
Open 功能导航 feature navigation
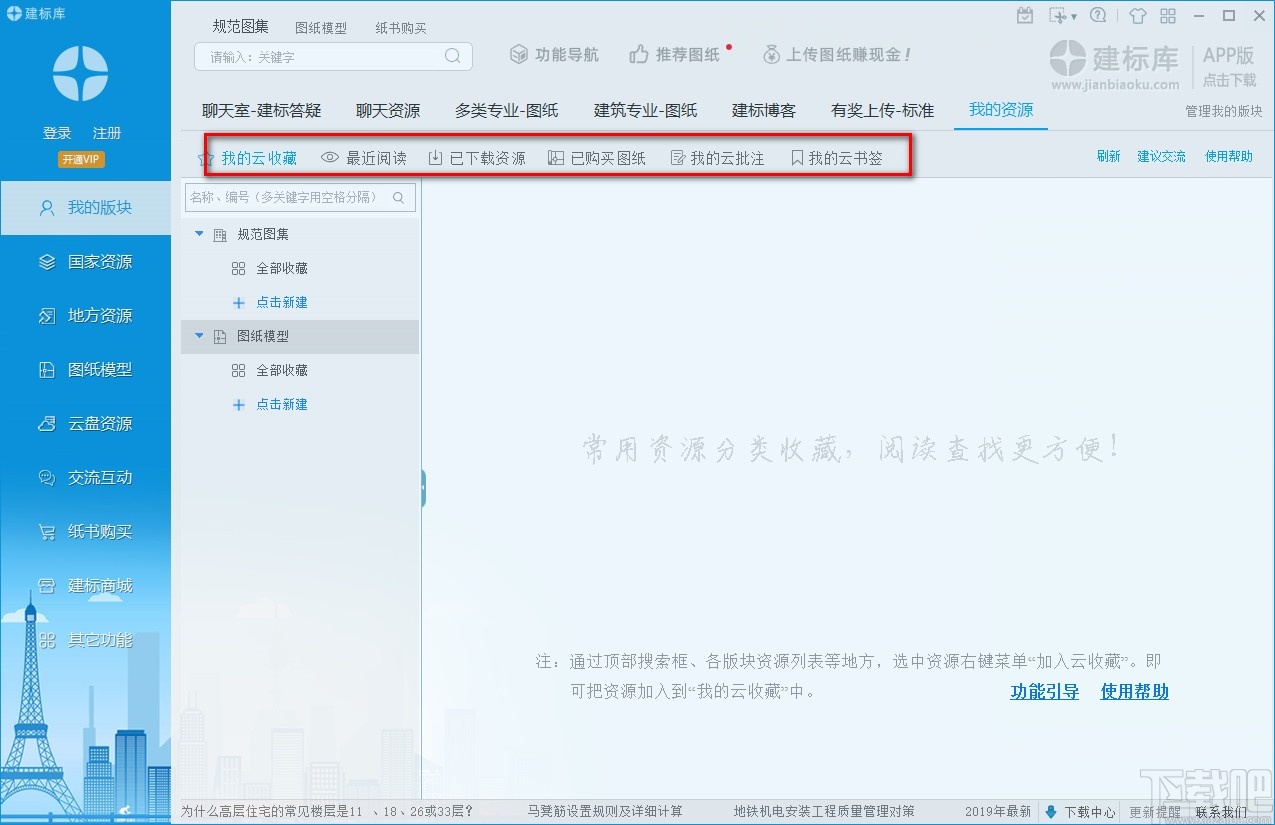click(553, 56)
